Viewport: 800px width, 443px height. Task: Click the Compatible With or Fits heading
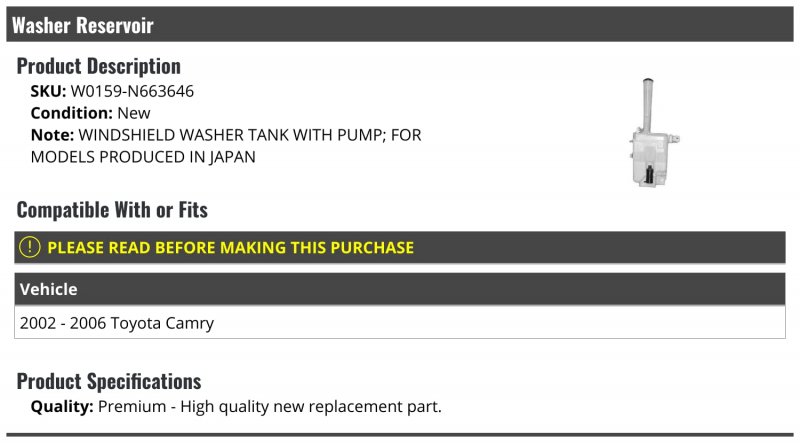tap(112, 210)
